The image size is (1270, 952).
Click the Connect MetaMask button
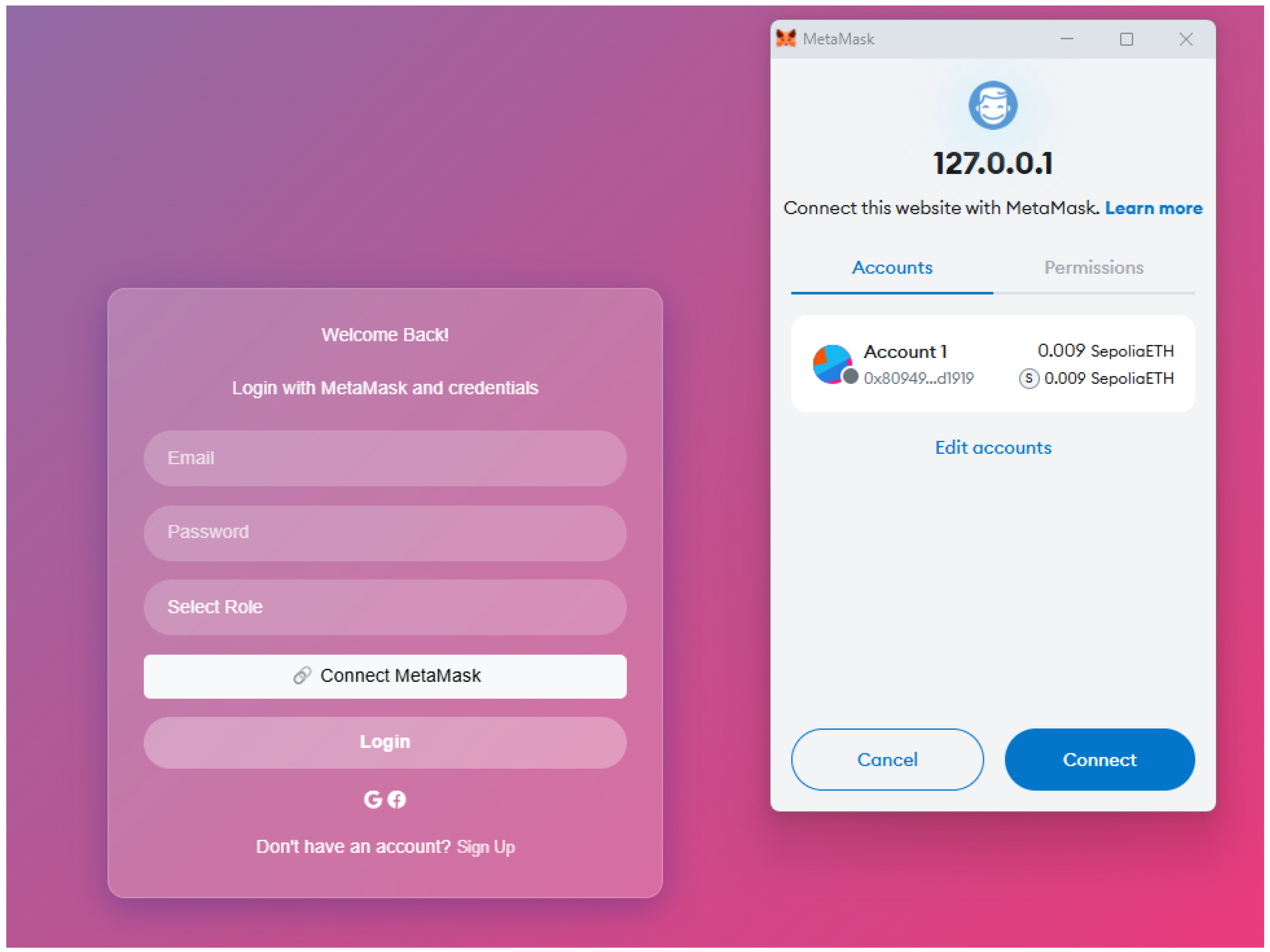point(385,676)
